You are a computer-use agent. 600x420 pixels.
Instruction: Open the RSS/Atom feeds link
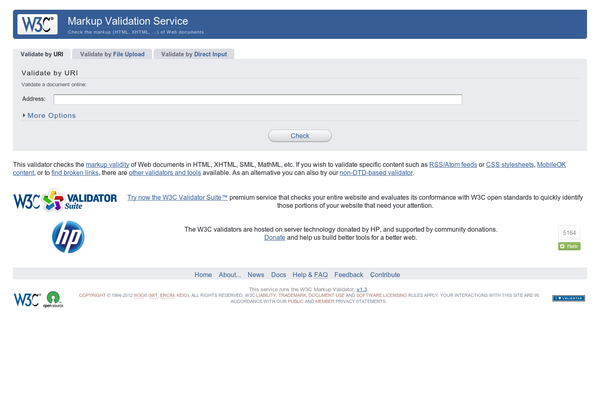tap(453, 164)
